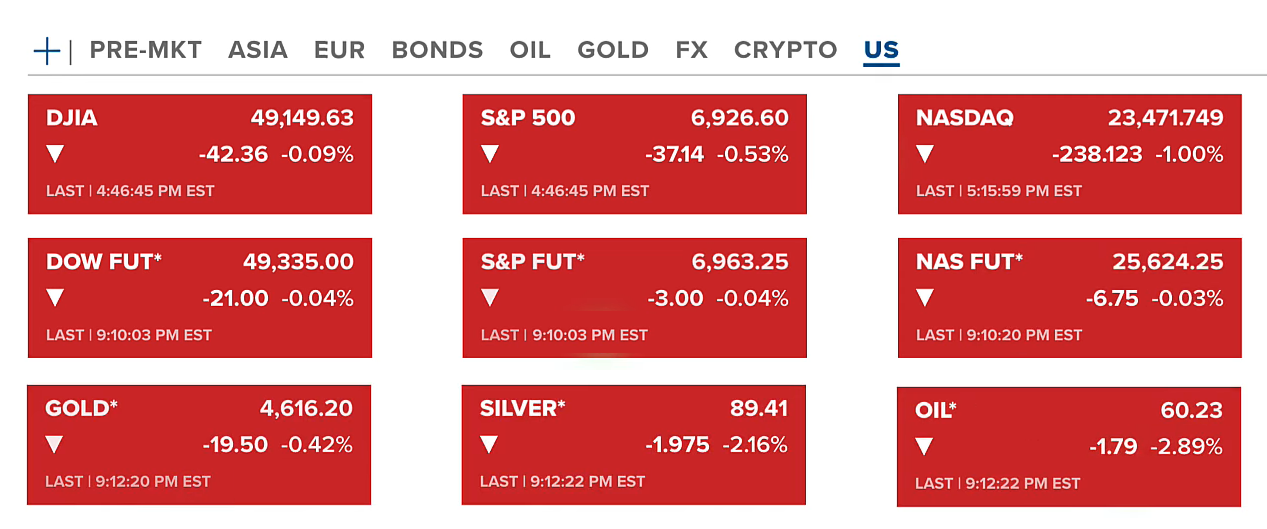Click the down arrow on GOLD tile
1267x529 pixels.
point(55,445)
